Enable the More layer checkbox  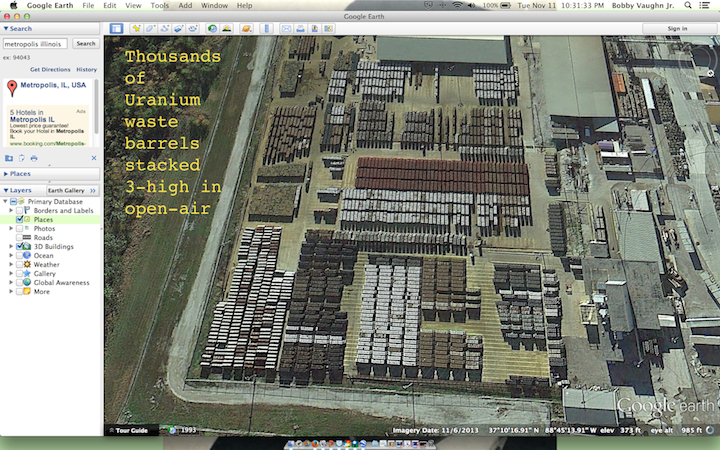pyautogui.click(x=19, y=292)
